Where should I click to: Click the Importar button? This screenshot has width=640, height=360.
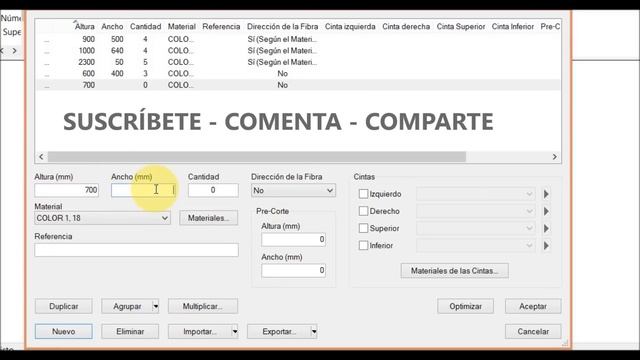click(x=200, y=331)
